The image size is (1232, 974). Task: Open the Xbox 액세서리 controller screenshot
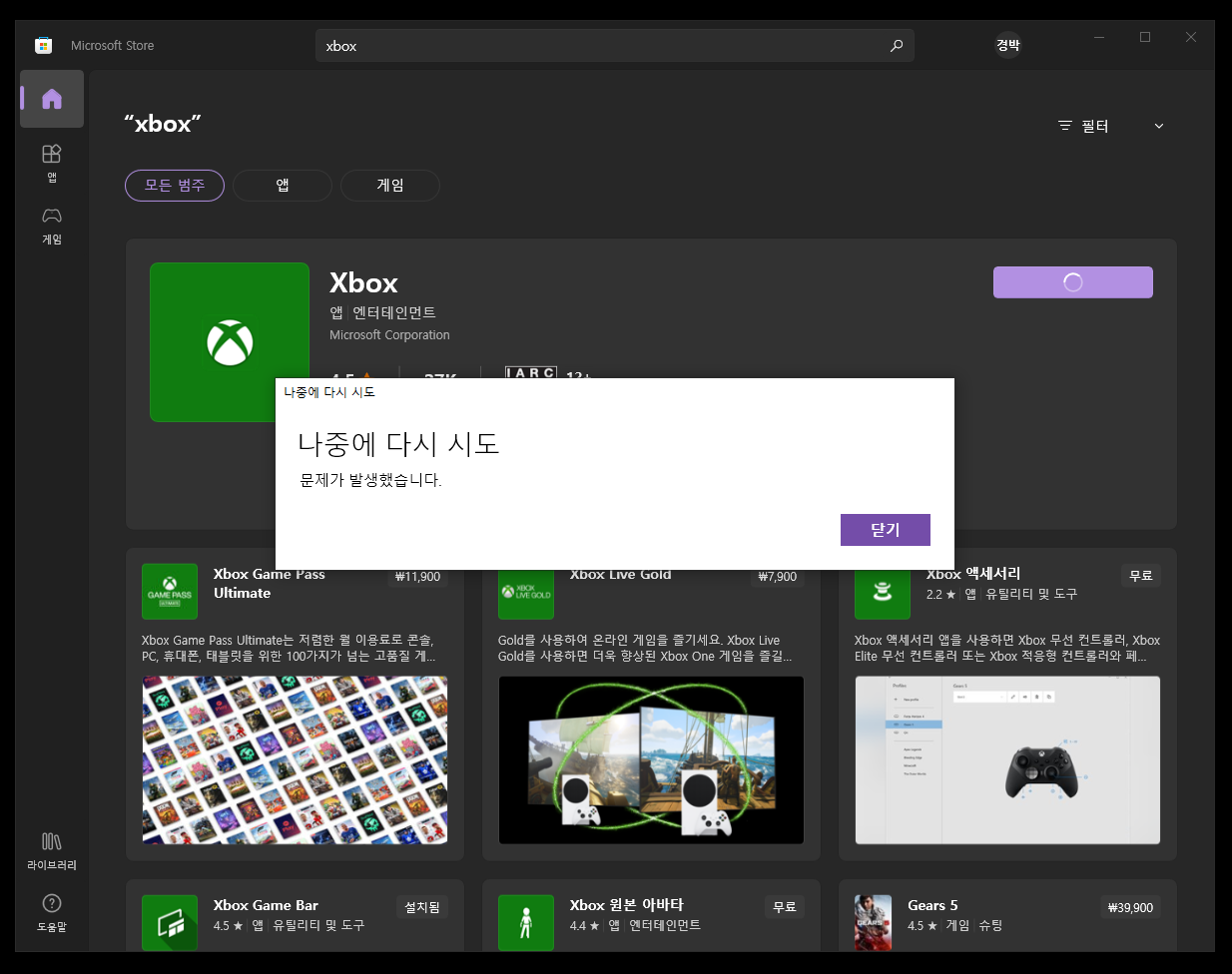[x=1007, y=760]
